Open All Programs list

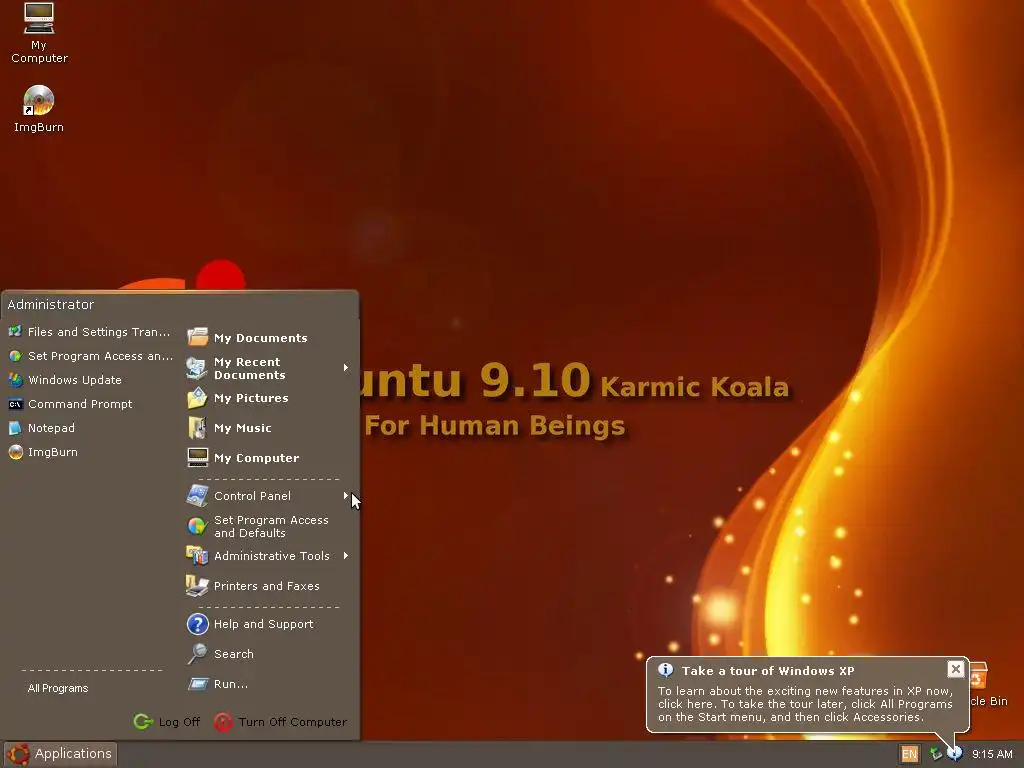click(x=58, y=688)
